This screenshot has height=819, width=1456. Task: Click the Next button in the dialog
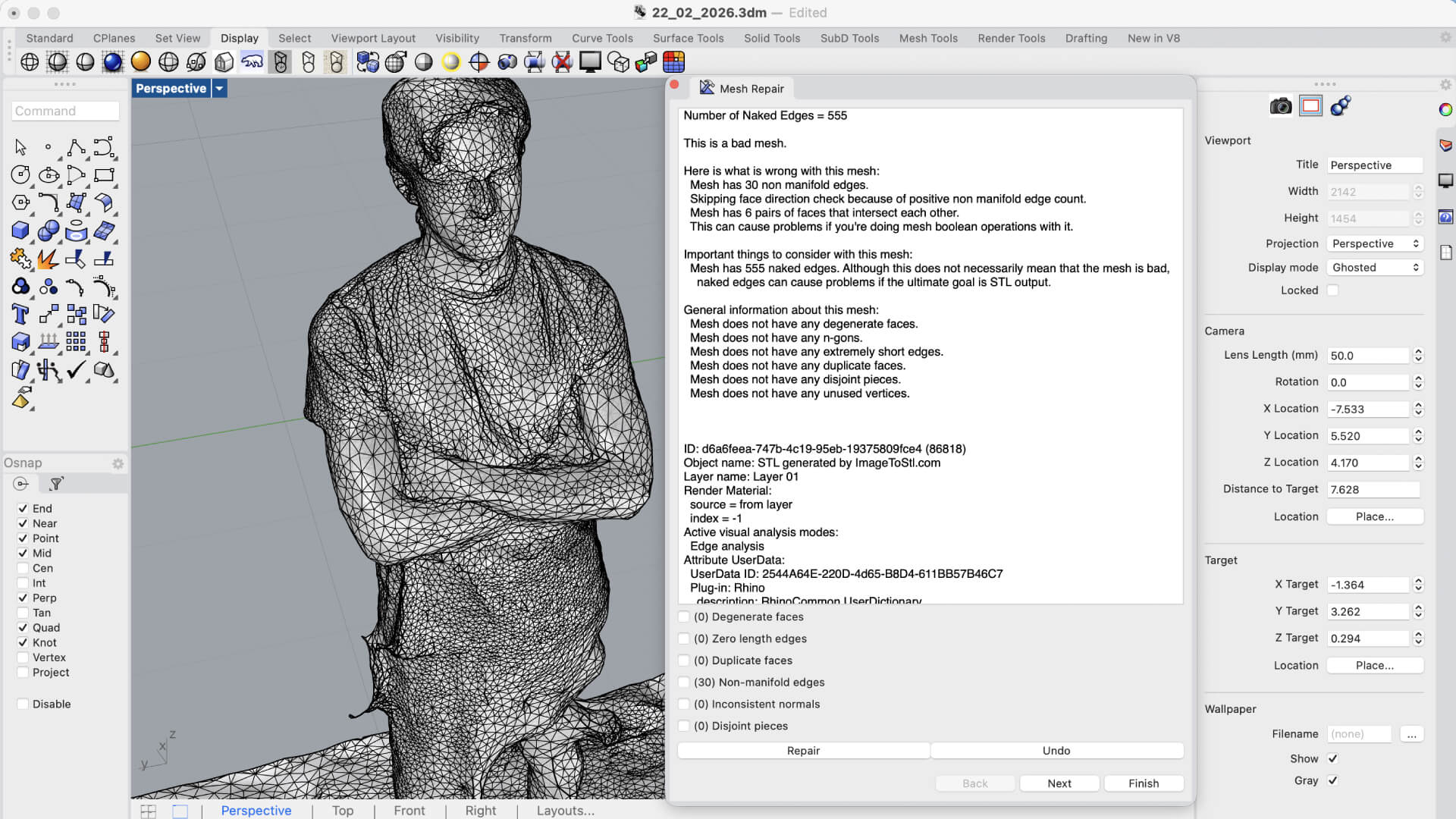pyautogui.click(x=1059, y=783)
